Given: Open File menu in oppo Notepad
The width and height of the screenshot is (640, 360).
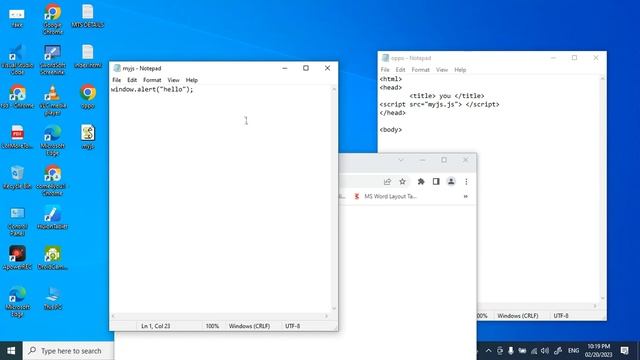Looking at the screenshot, I should pyautogui.click(x=385, y=70).
